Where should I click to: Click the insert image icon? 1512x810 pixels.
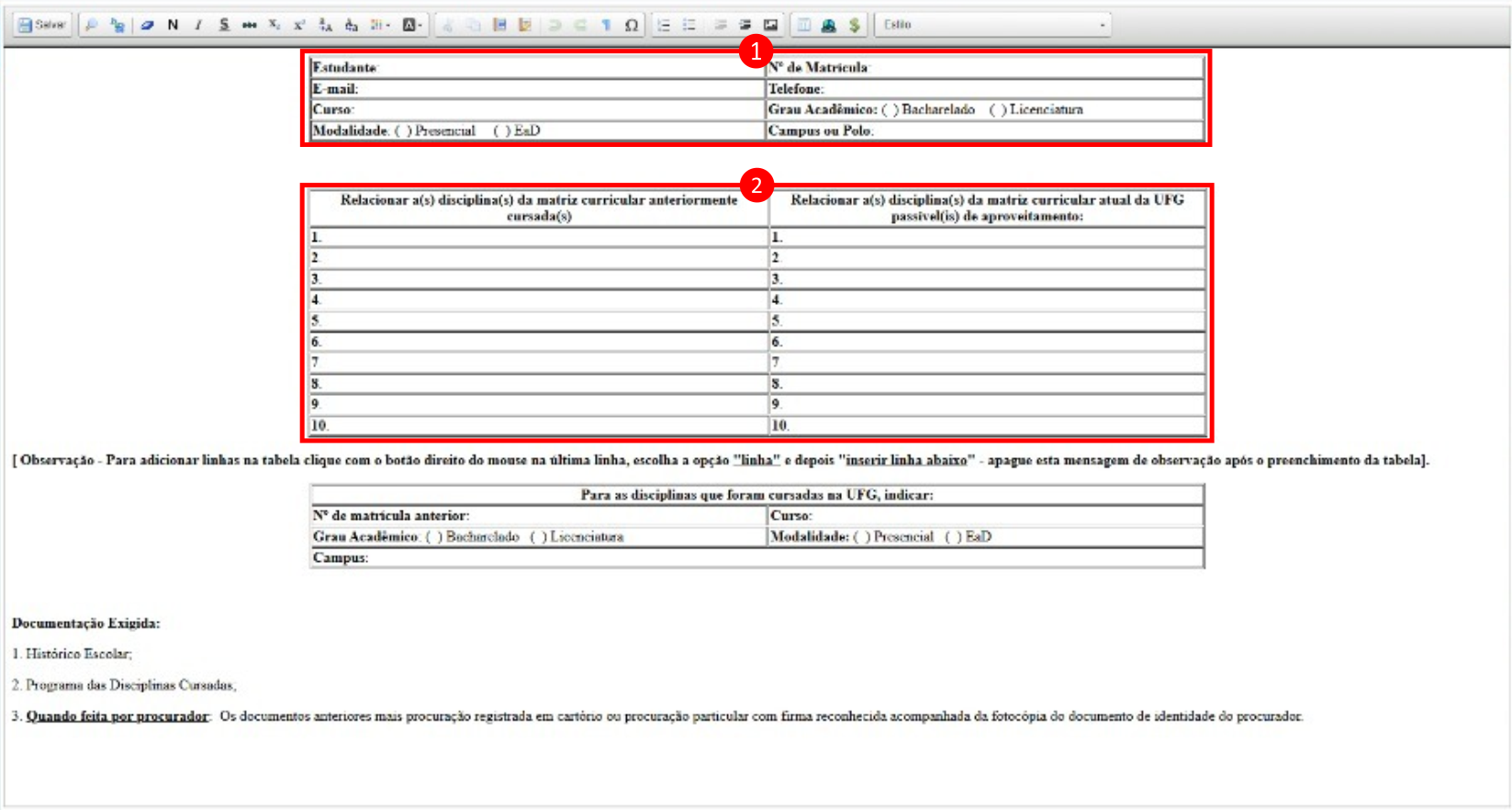pyautogui.click(x=771, y=25)
